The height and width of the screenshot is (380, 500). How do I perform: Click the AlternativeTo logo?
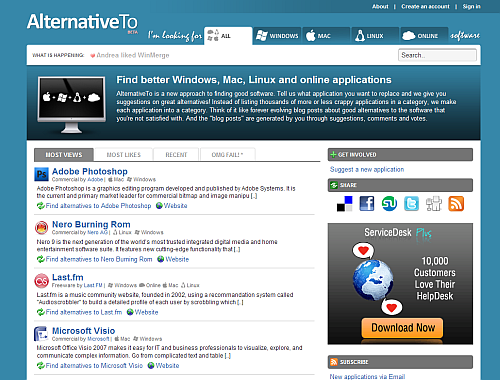82,22
